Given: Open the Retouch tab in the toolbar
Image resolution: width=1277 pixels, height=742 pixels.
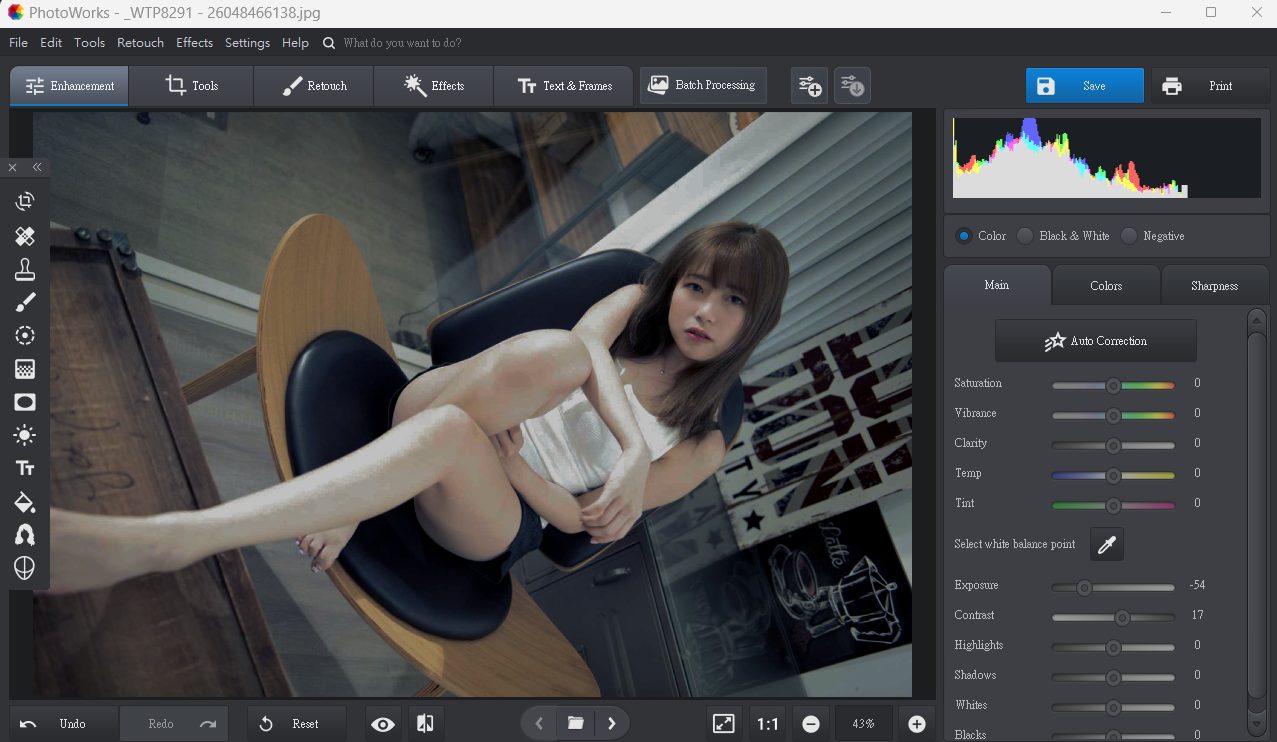Looking at the screenshot, I should coord(314,86).
